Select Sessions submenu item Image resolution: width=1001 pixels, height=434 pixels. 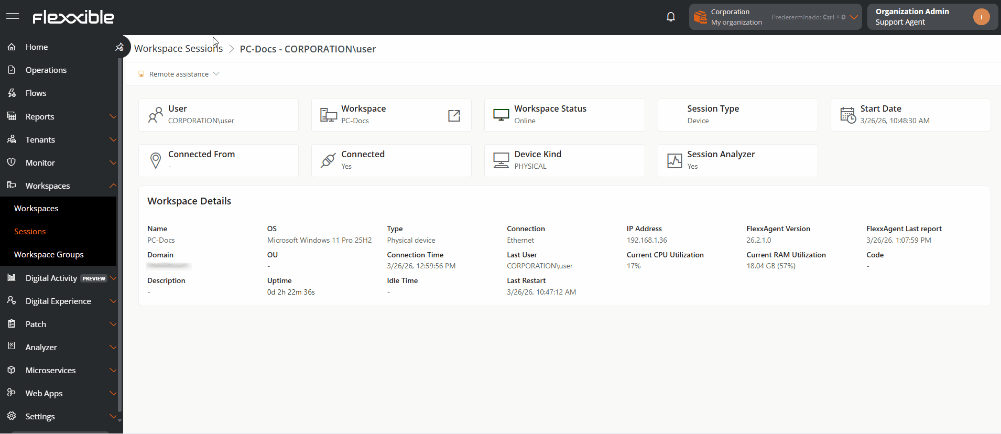30,232
